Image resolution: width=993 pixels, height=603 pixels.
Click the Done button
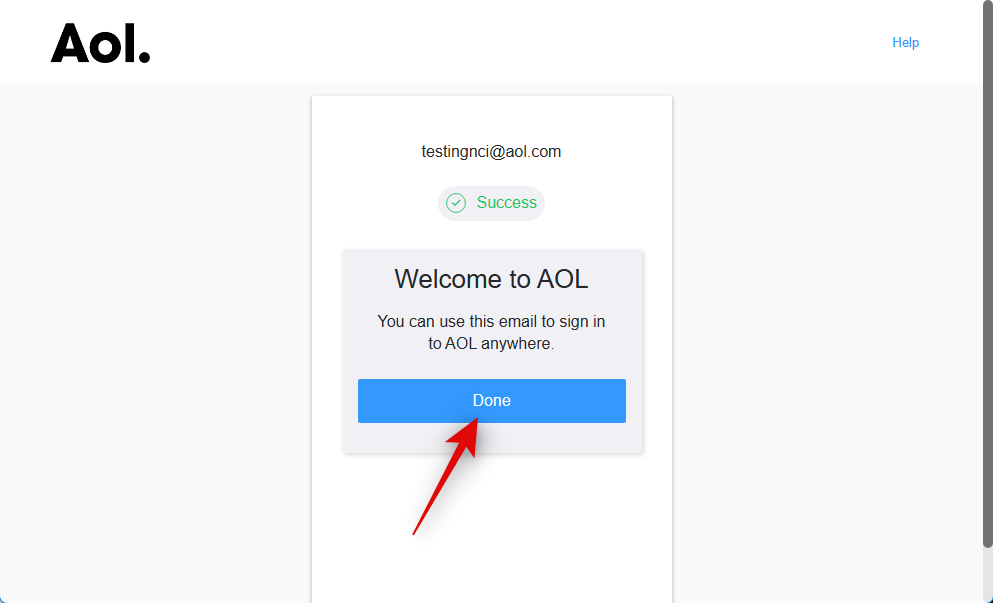coord(491,401)
